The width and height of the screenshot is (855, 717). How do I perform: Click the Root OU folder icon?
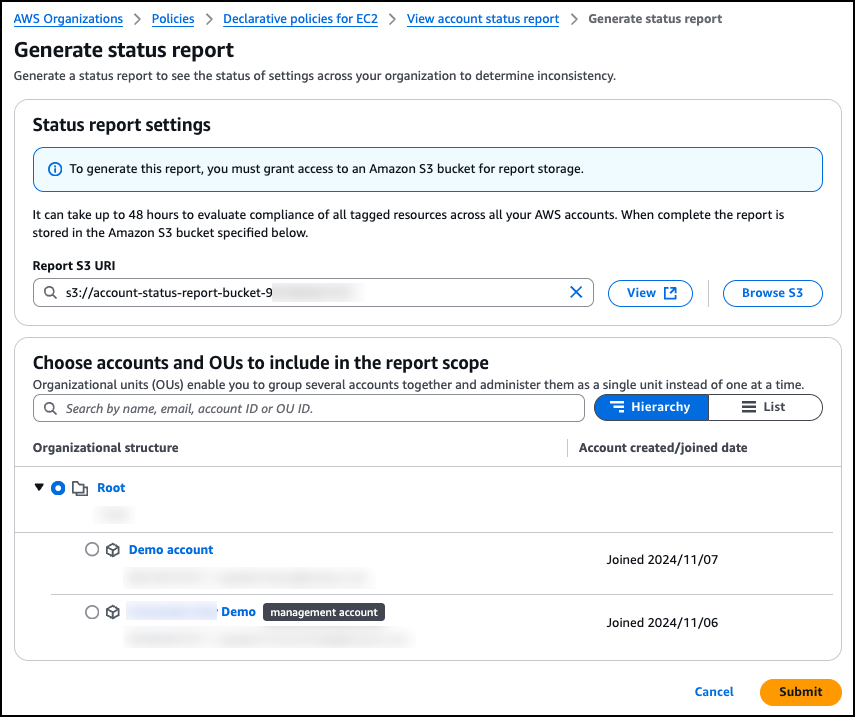(80, 489)
